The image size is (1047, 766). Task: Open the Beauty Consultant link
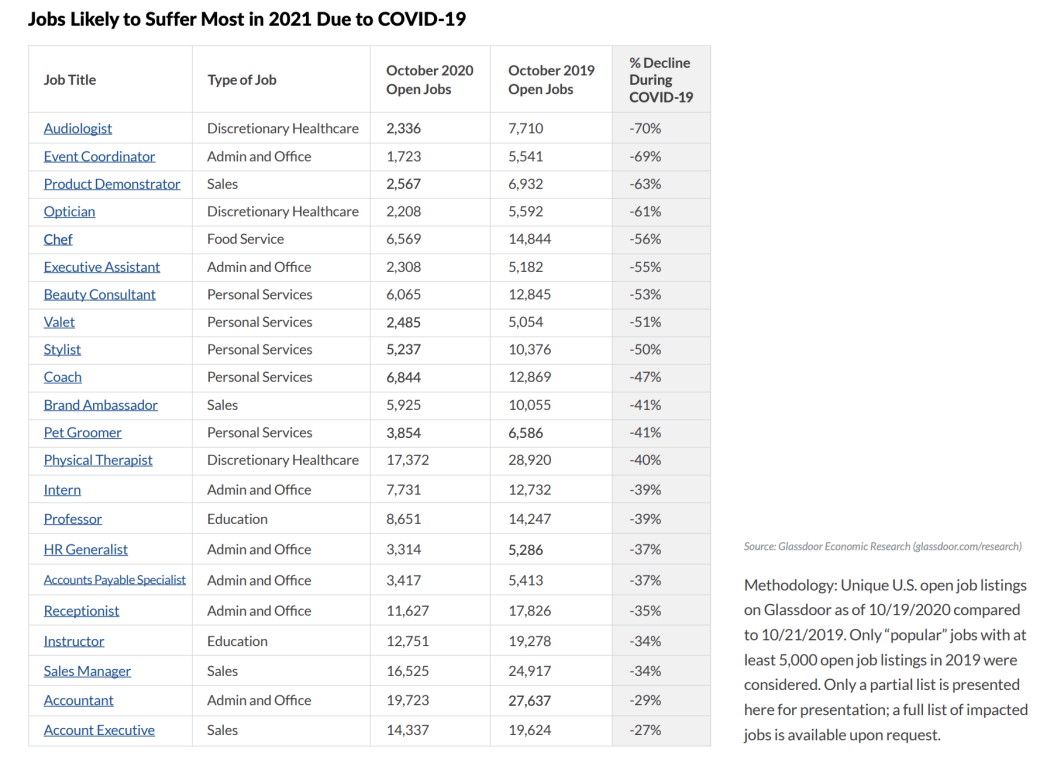coord(99,294)
